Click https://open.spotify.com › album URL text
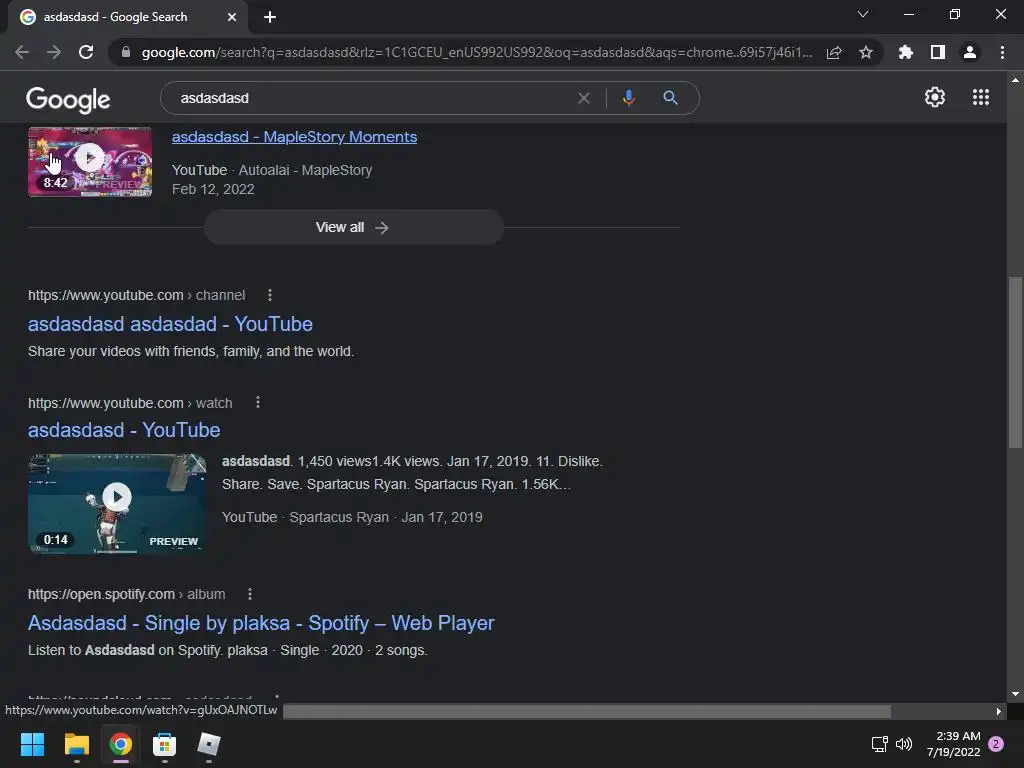 (127, 594)
